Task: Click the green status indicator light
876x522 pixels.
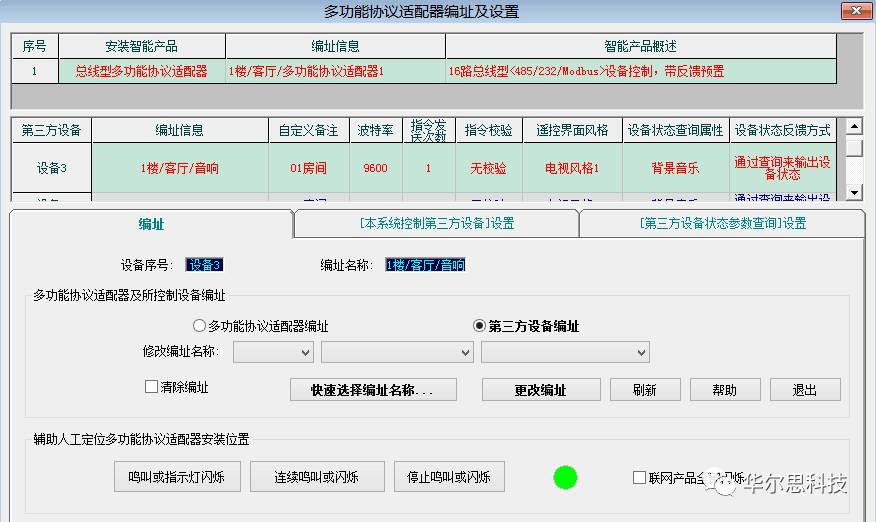Action: point(565,477)
